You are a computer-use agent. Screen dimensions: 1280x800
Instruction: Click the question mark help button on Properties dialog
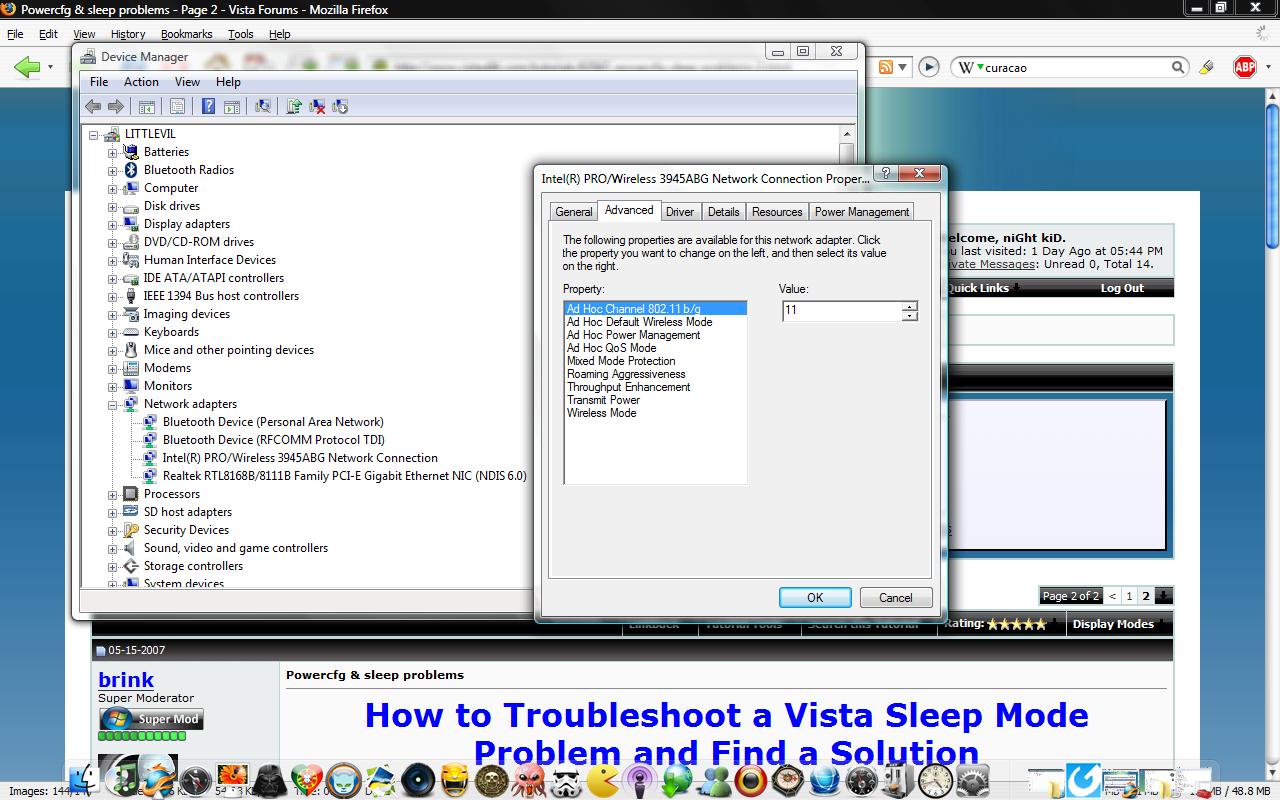point(885,174)
